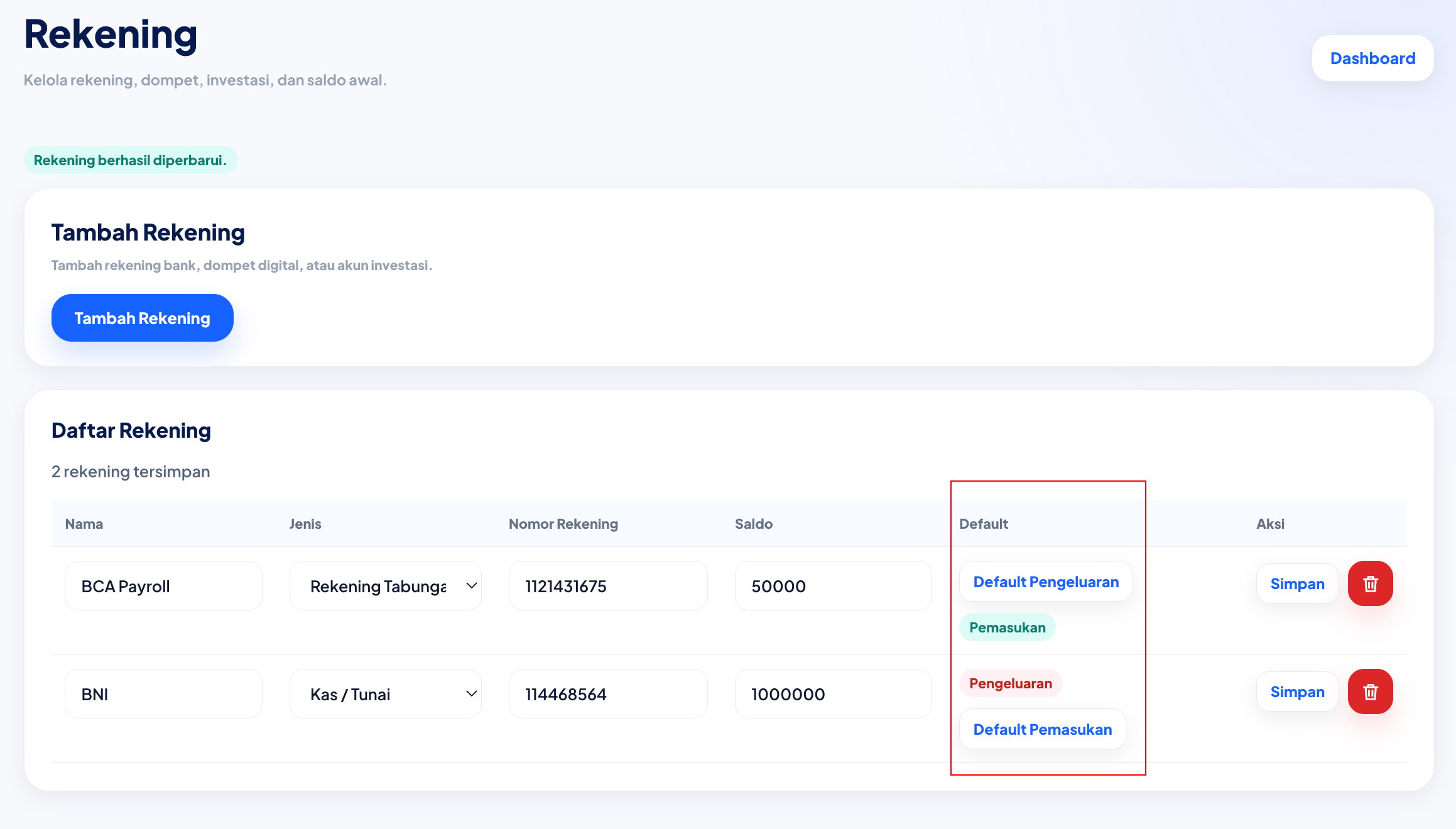The width and height of the screenshot is (1456, 829).
Task: Click the Saldo column header
Action: [754, 524]
